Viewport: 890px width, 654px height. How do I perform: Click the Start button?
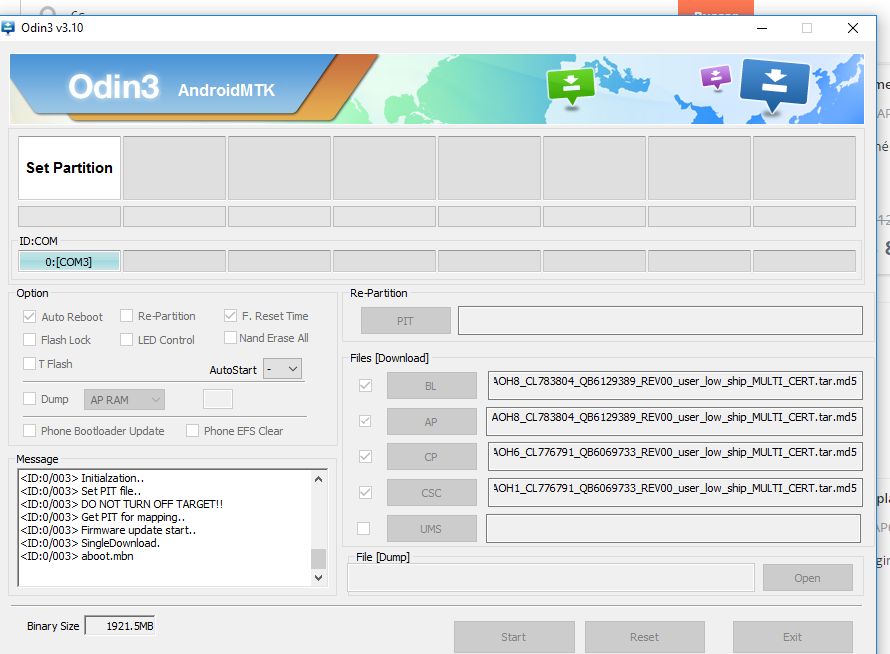[514, 637]
